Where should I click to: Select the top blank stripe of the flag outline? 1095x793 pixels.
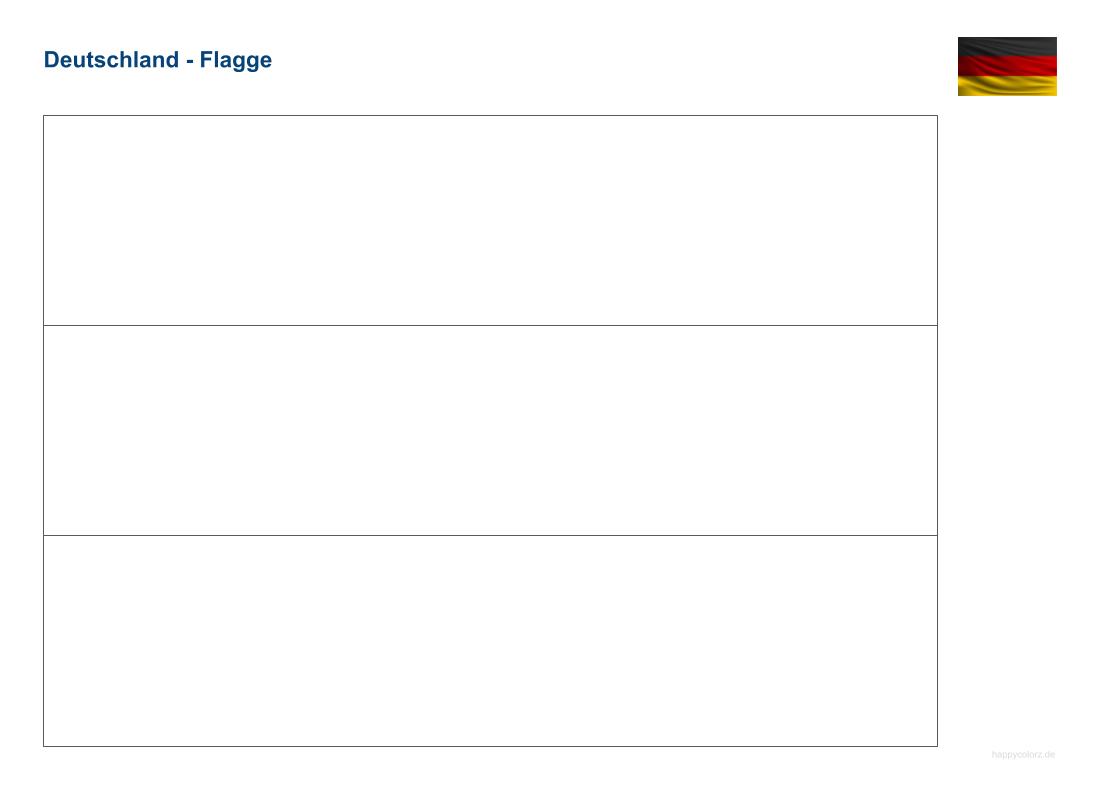[x=490, y=220]
